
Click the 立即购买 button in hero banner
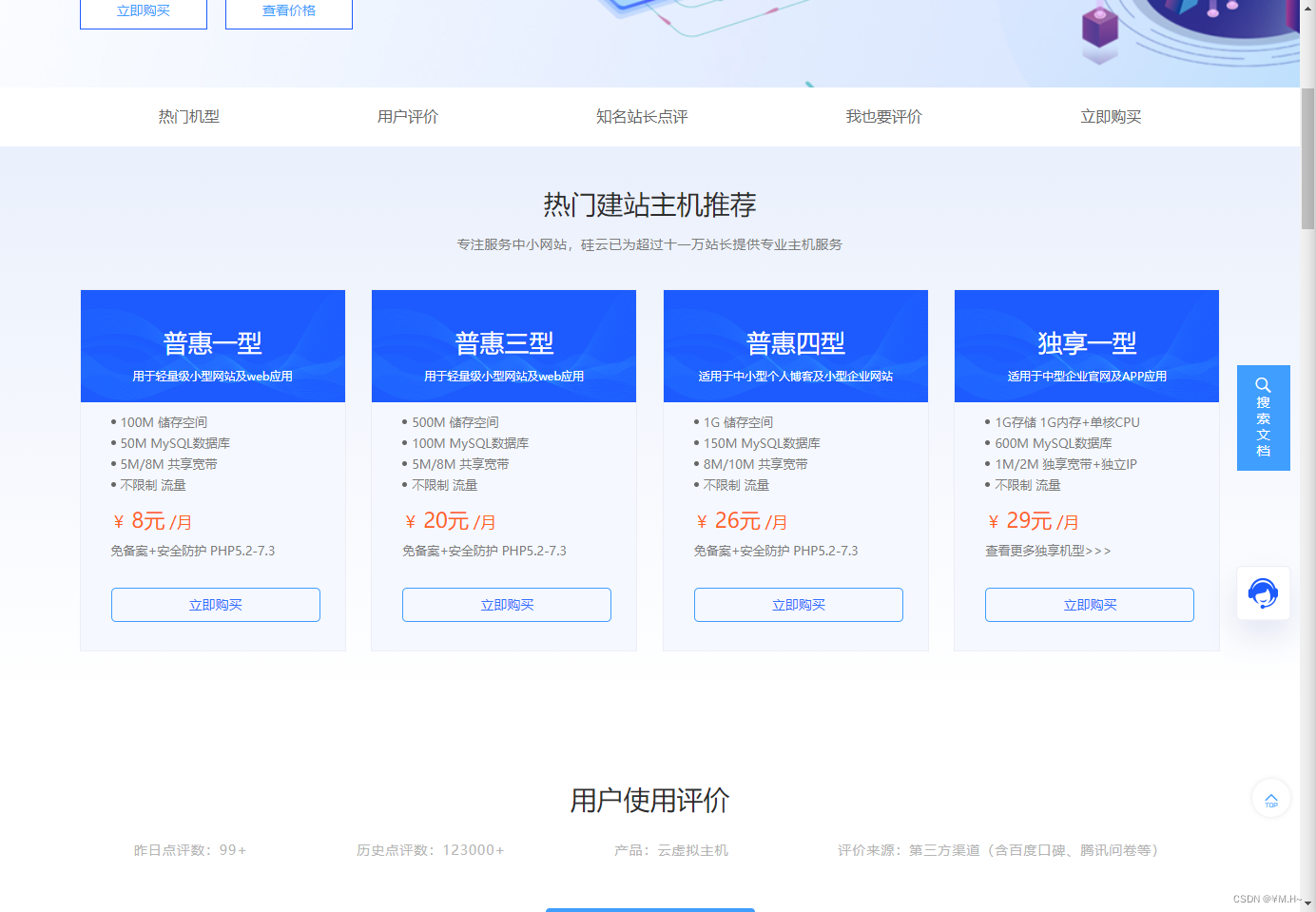[x=144, y=11]
